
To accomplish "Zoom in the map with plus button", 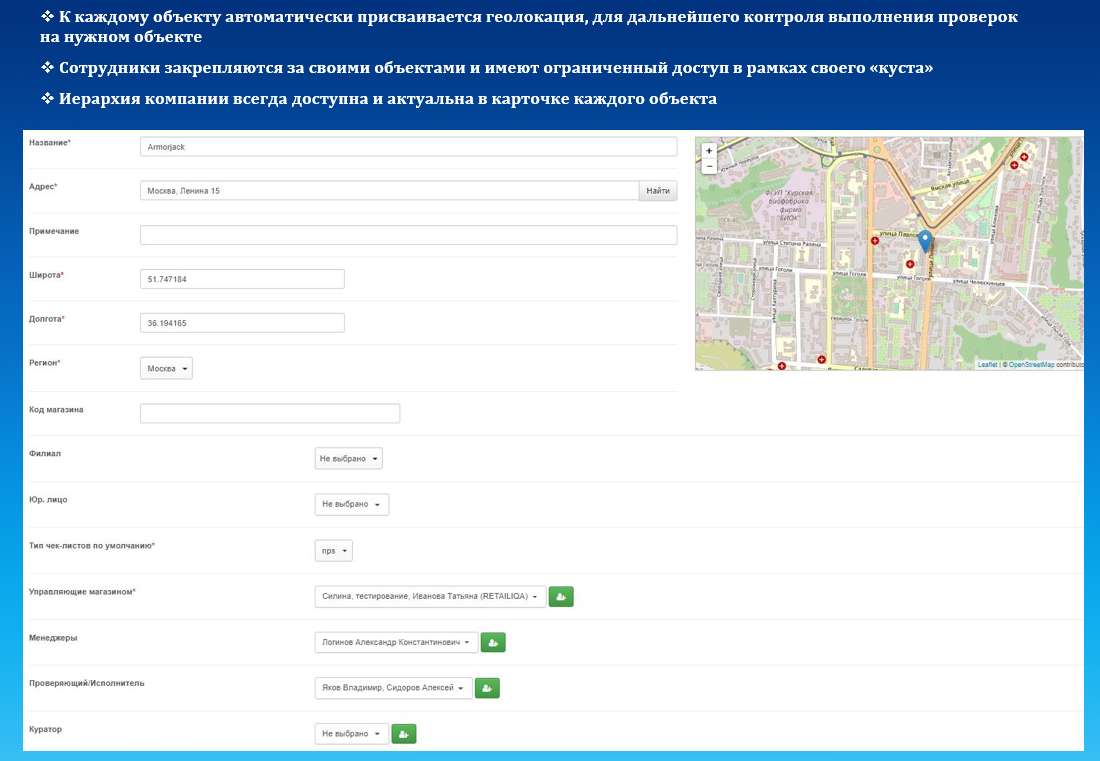I will coord(709,151).
